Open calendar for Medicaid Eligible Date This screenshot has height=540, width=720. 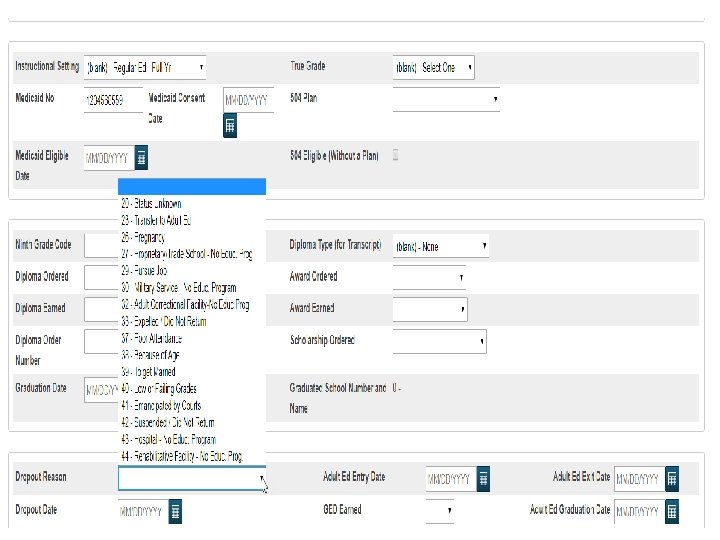click(x=141, y=158)
